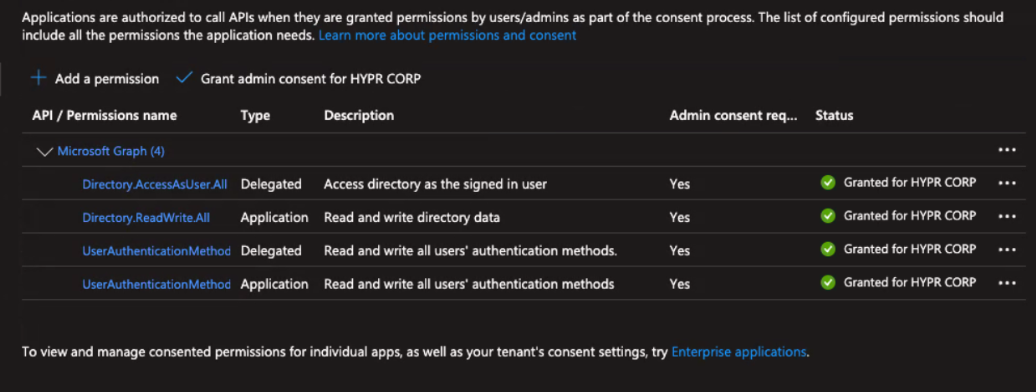1036x392 pixels.
Task: Click the checkmark icon for Grant admin consent
Action: point(184,79)
